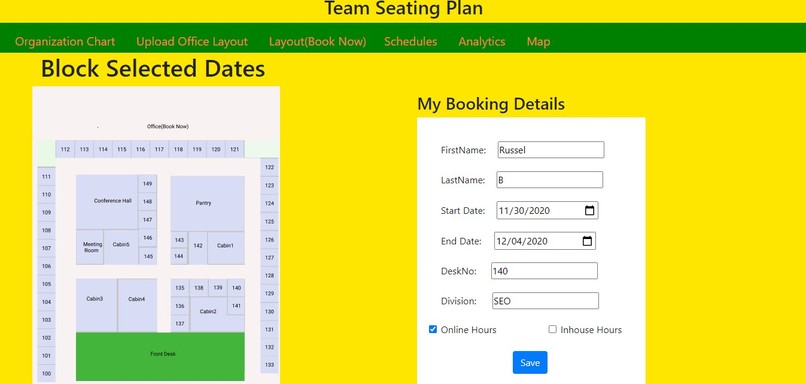Pick desk 141 beside Cabin2
Image resolution: width=806 pixels, height=384 pixels.
(236, 306)
